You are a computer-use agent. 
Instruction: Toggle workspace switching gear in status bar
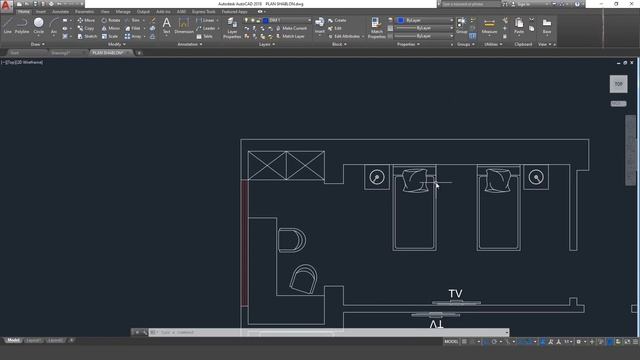(x=578, y=342)
